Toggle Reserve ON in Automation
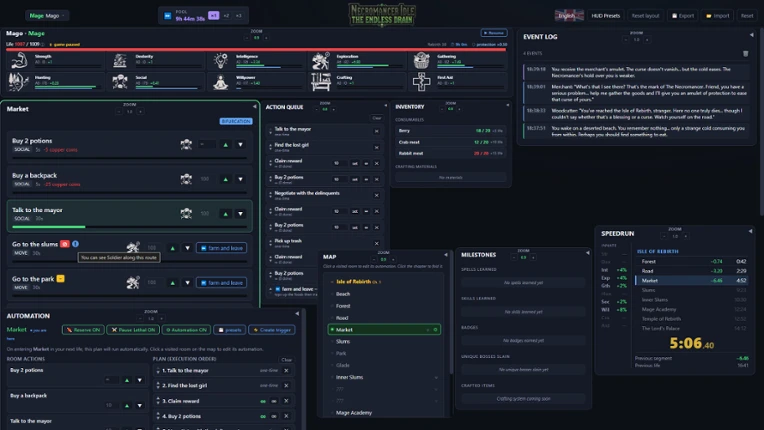 (x=83, y=330)
